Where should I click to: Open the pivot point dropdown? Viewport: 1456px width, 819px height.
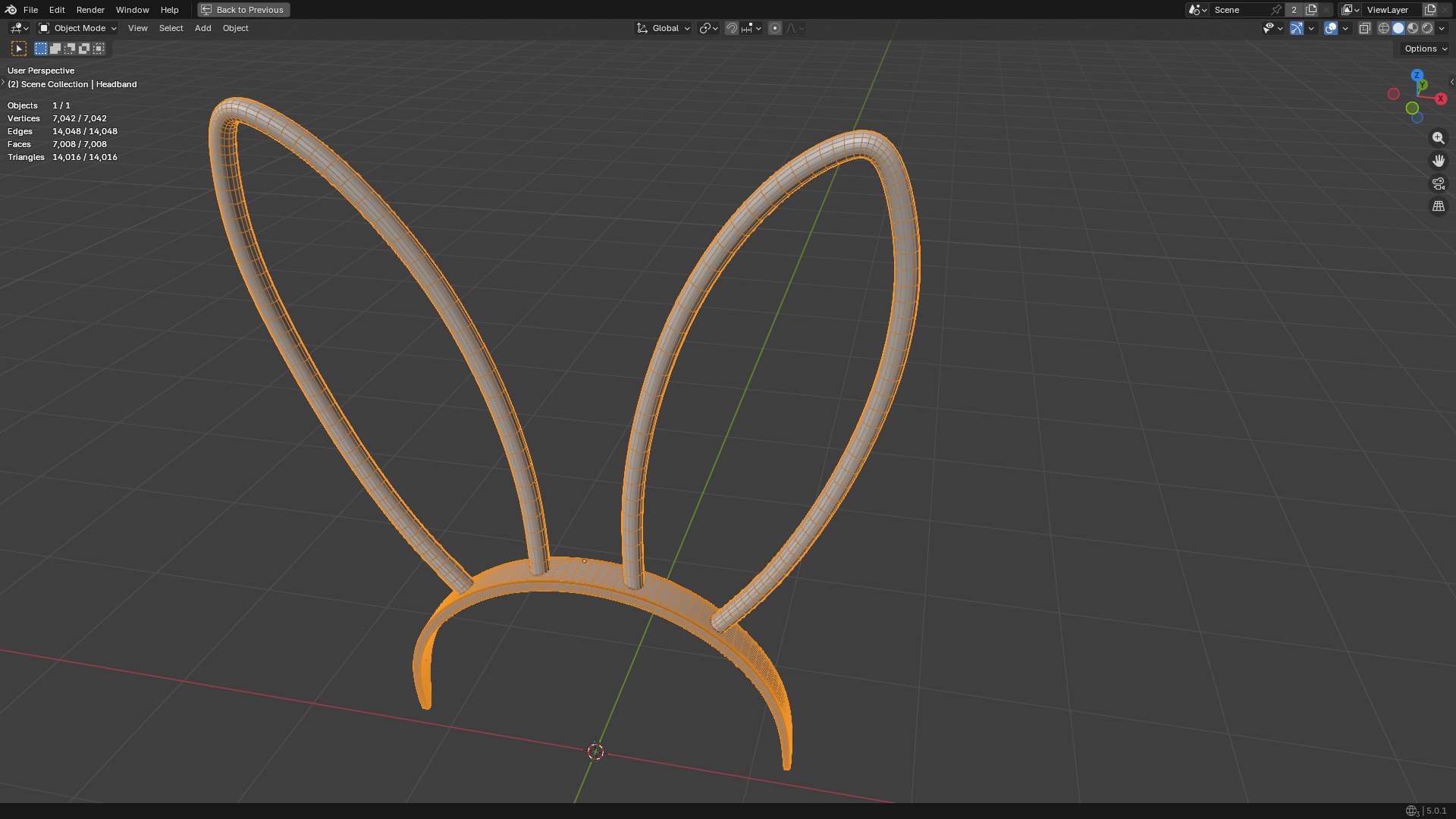(x=709, y=28)
